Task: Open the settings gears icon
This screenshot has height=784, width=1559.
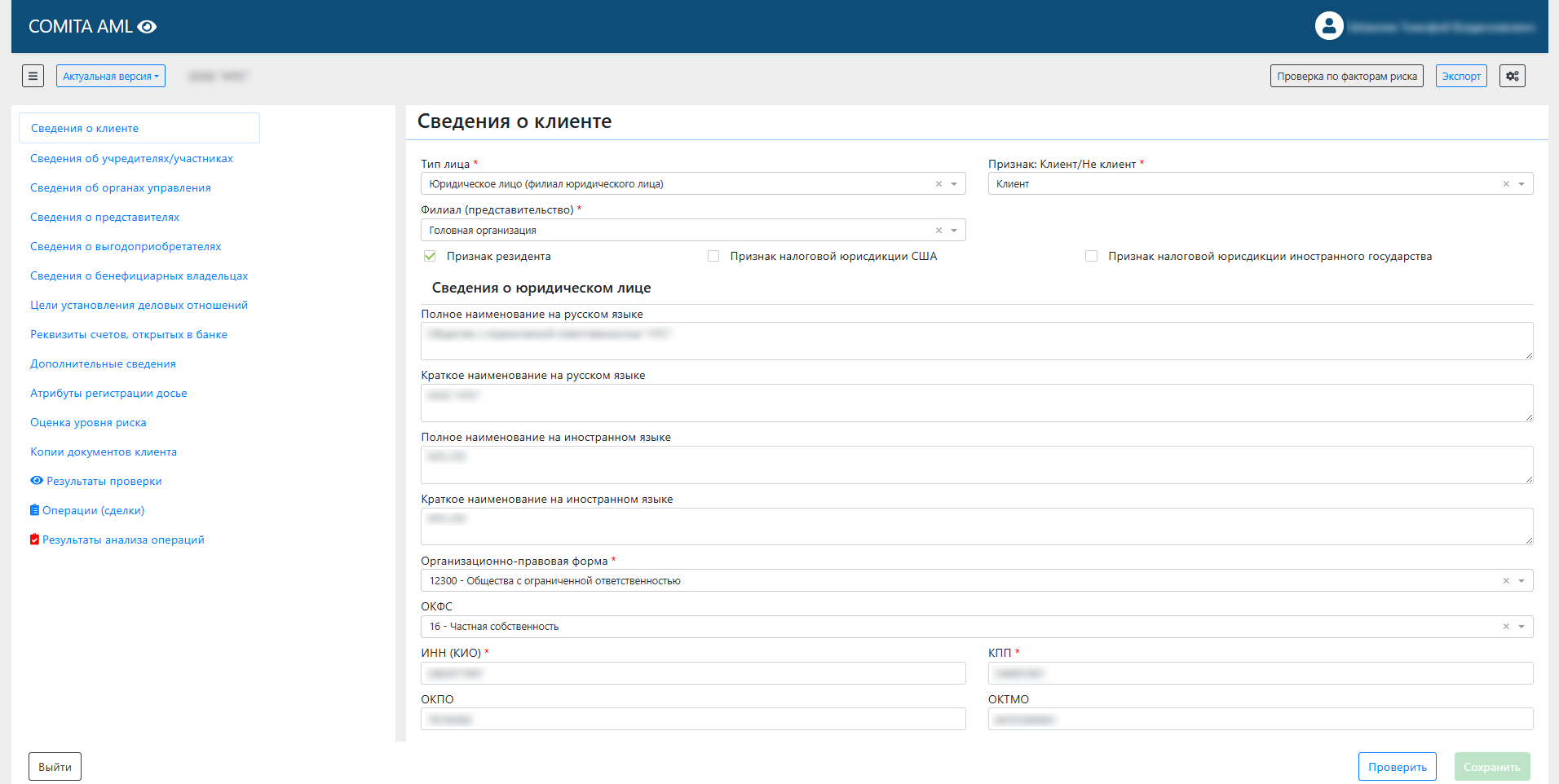Action: pos(1512,76)
